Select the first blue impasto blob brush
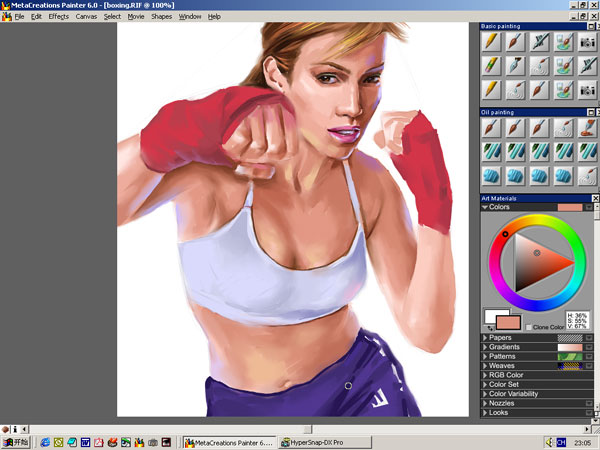The image size is (600, 450). click(491, 174)
